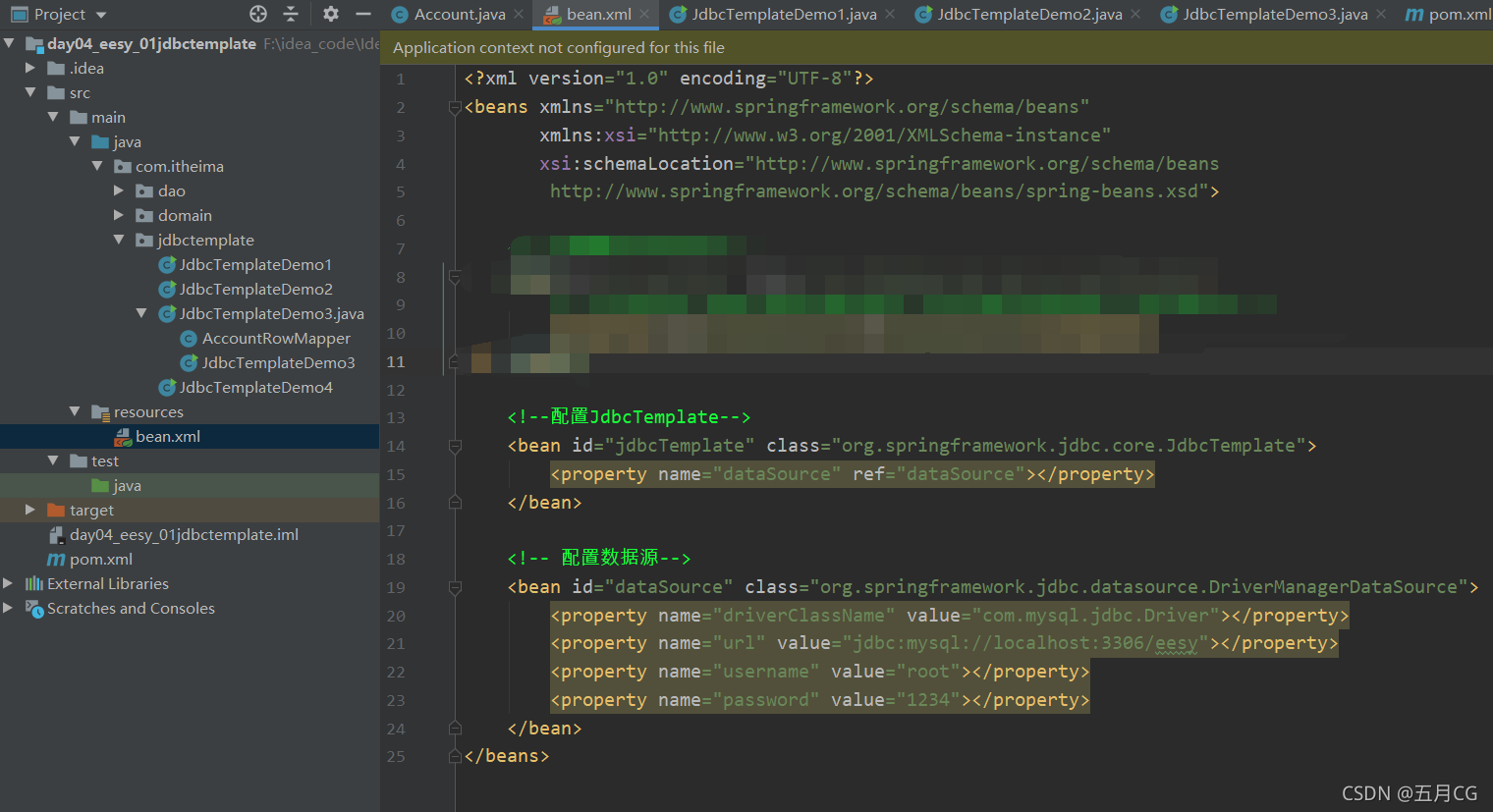
Task: Collapse the resources folder
Action: (75, 411)
